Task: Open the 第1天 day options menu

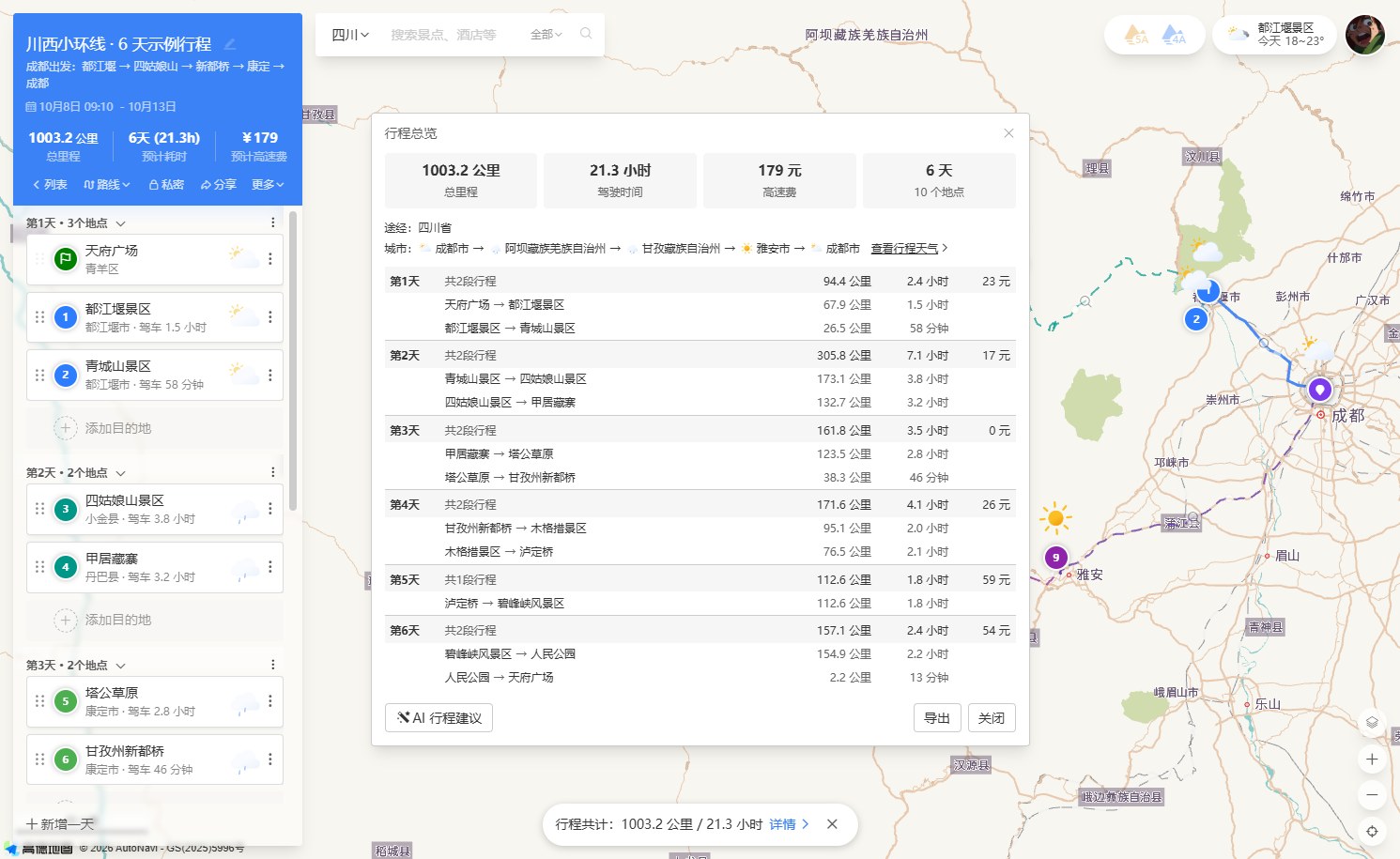Action: [x=273, y=222]
